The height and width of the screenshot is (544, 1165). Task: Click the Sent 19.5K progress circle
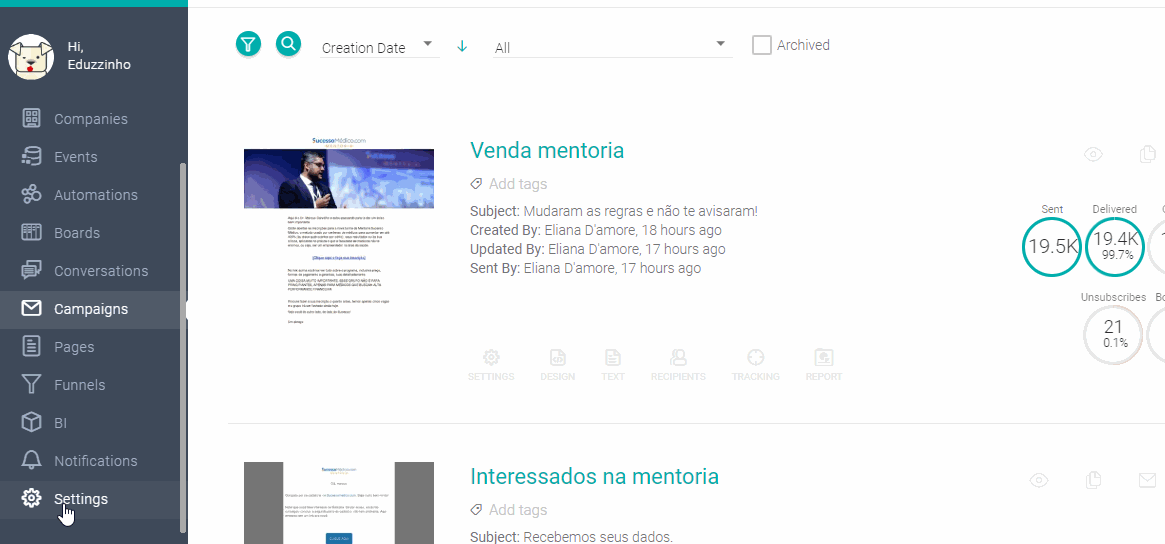tap(1052, 246)
